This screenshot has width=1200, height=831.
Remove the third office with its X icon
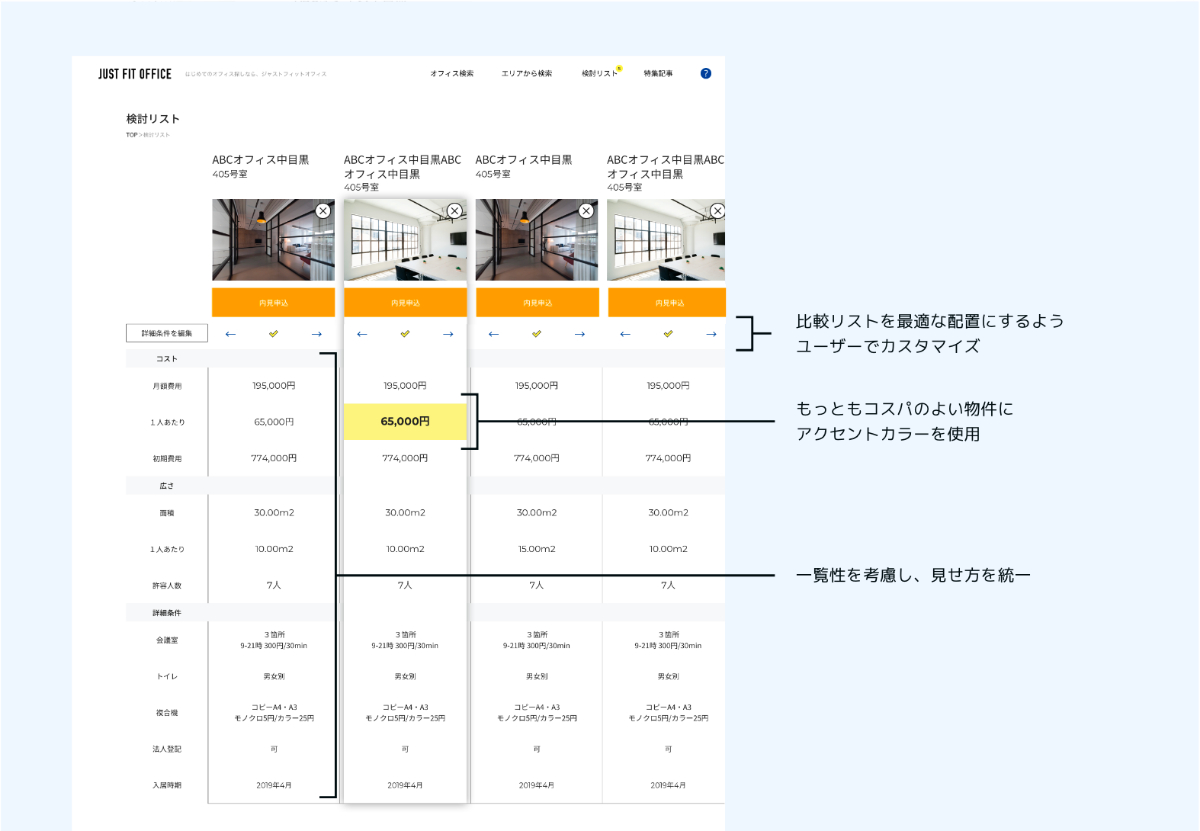(586, 211)
